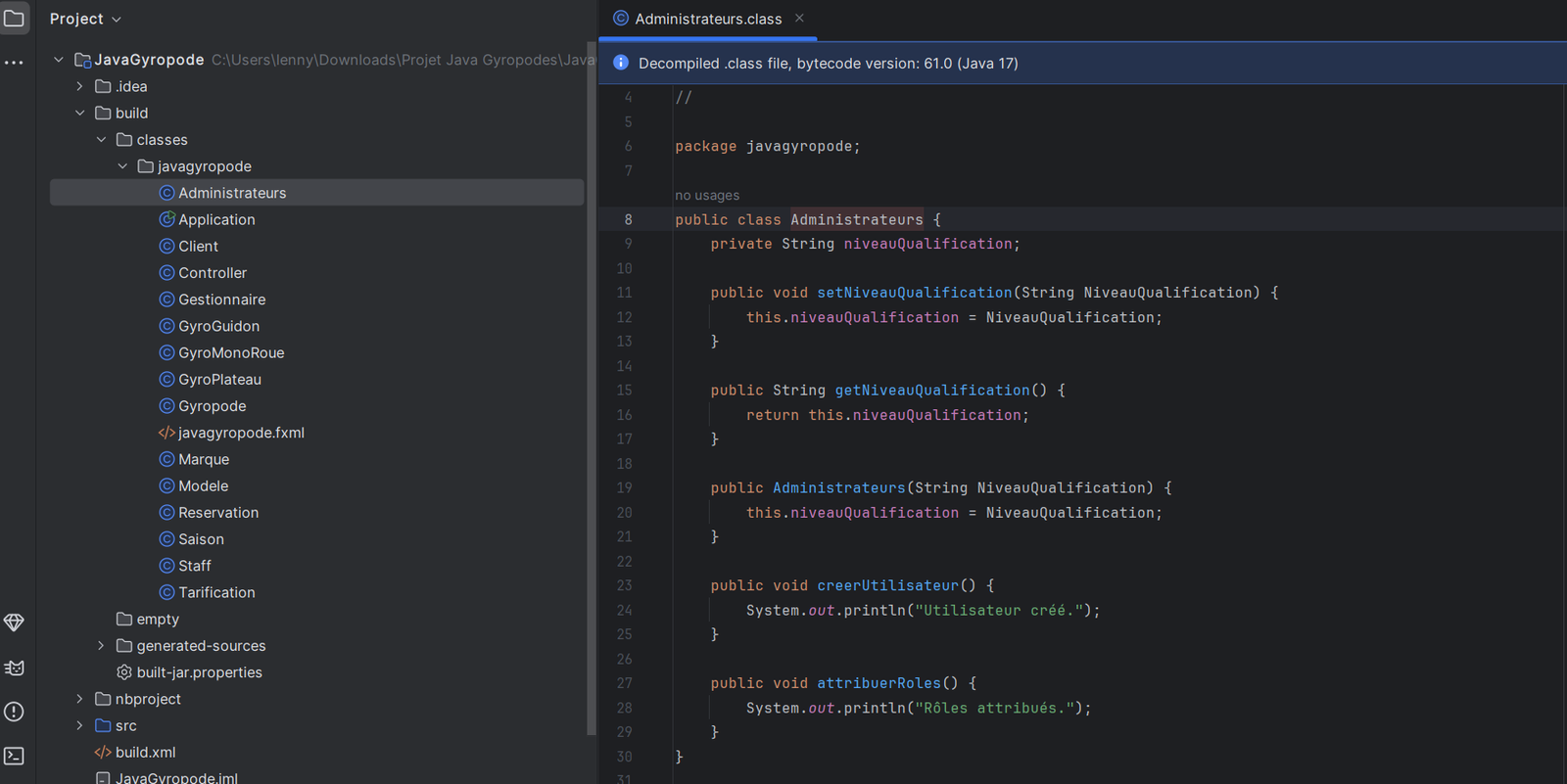Open the cat-face tool window icon
This screenshot has height=784, width=1567.
point(14,668)
